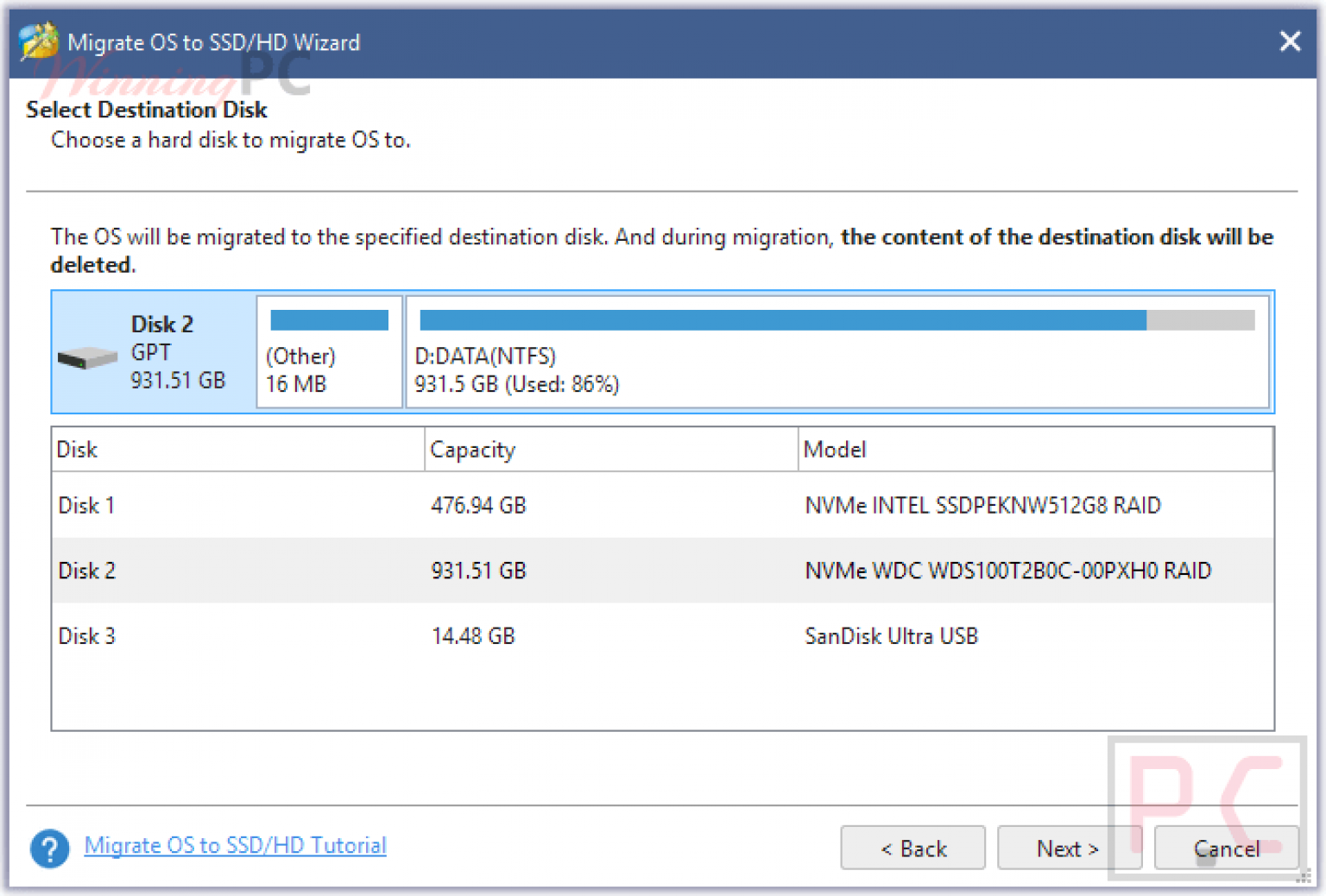
Task: Proceed with the Next button
Action: [1069, 849]
